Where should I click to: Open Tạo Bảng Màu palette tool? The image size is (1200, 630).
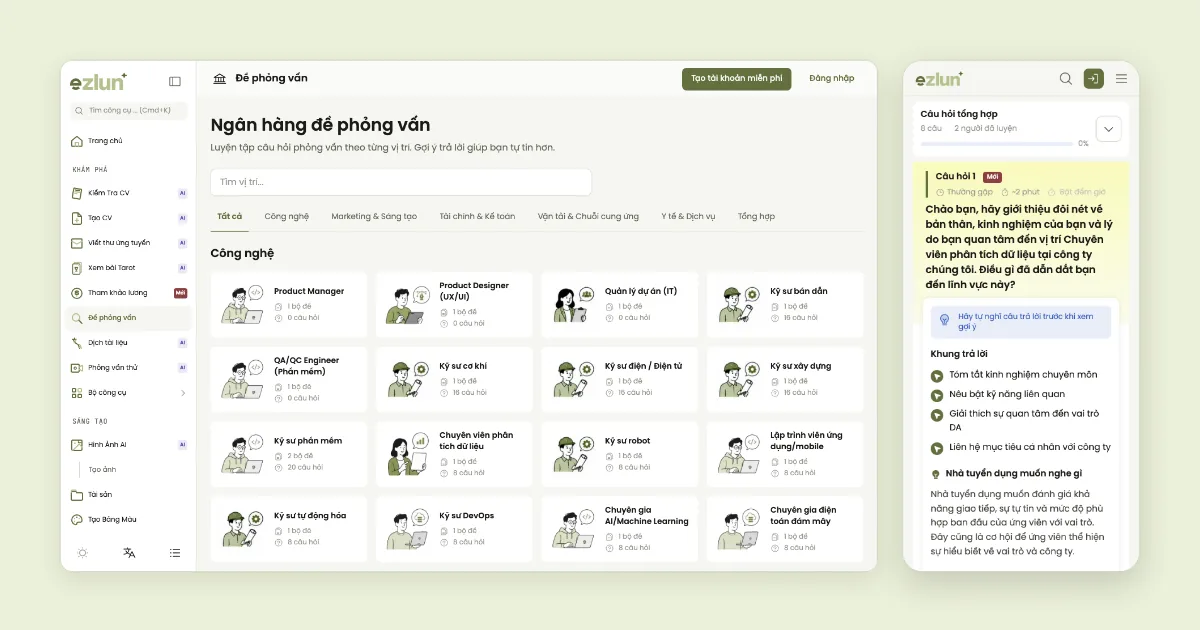128,520
